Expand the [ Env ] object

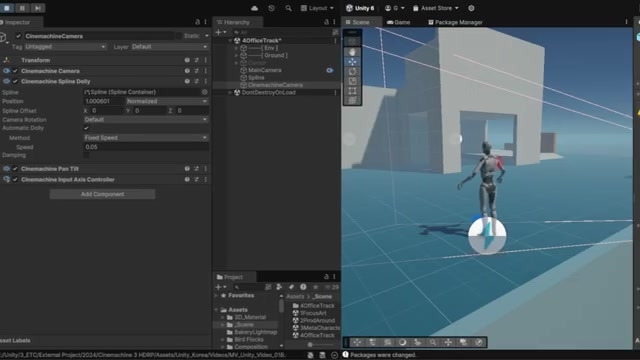pos(236,48)
